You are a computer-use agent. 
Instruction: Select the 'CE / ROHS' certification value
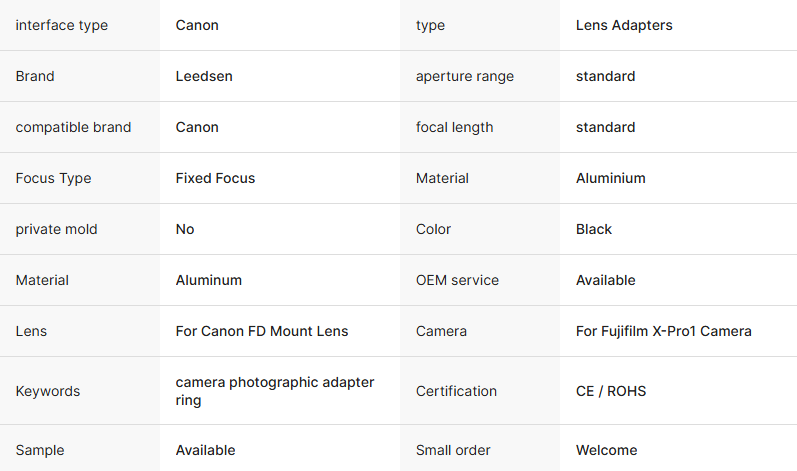[x=611, y=391]
